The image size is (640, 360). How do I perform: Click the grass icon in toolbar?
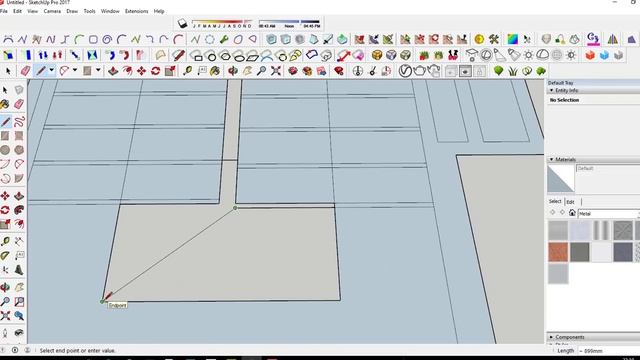pos(513,71)
